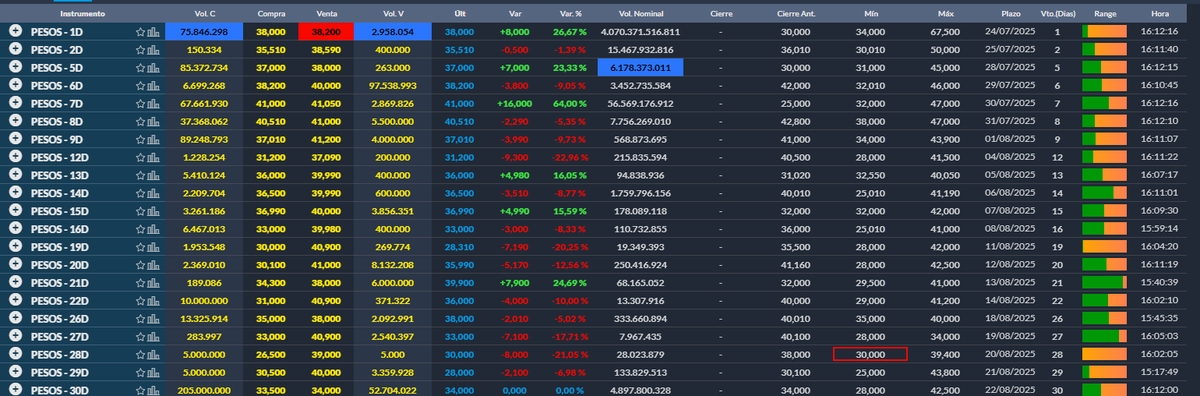Toggle favorite star for PESOS - 9D
This screenshot has height=396, width=1200.
coord(141,139)
